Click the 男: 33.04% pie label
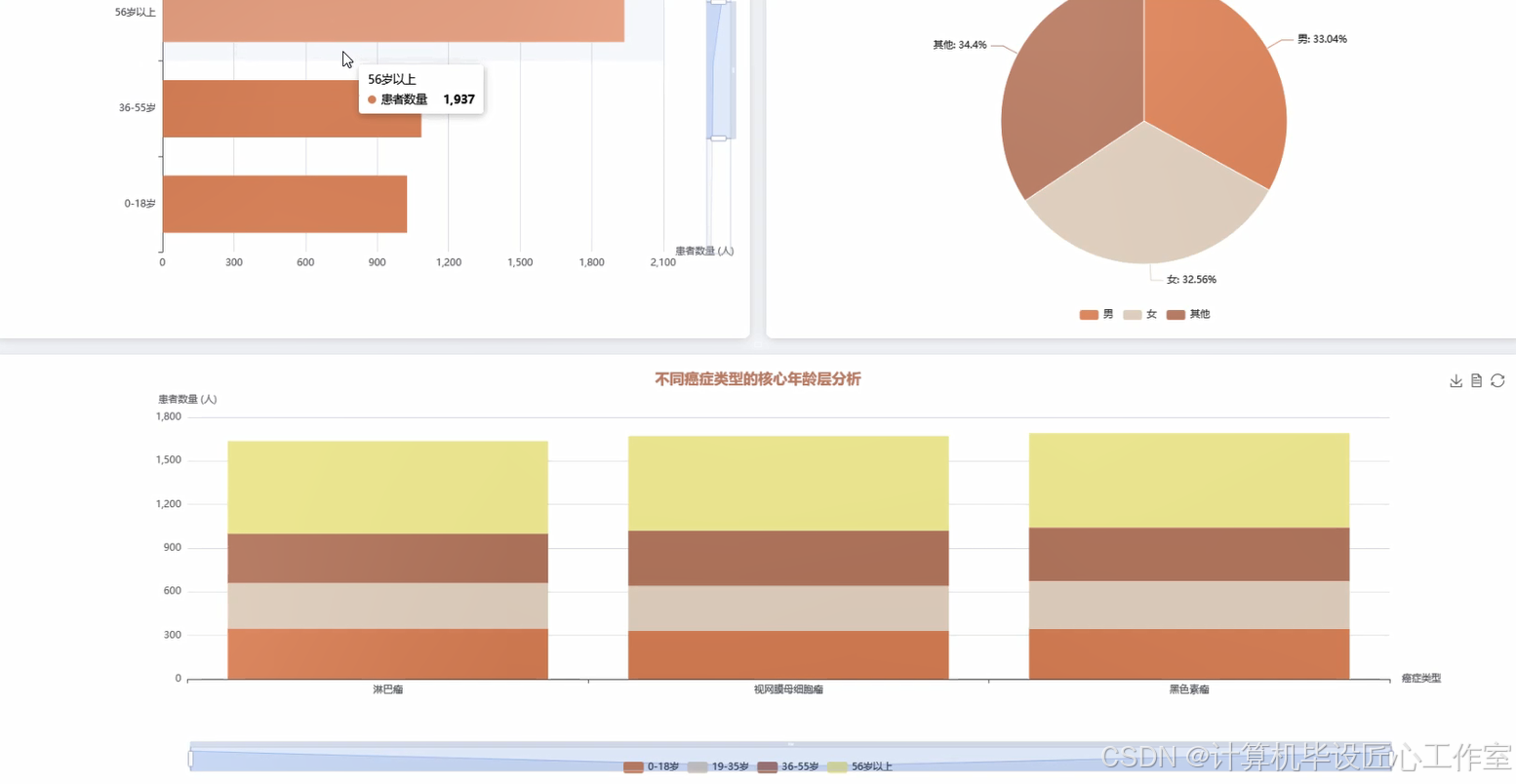The image size is (1516, 784). click(1322, 40)
